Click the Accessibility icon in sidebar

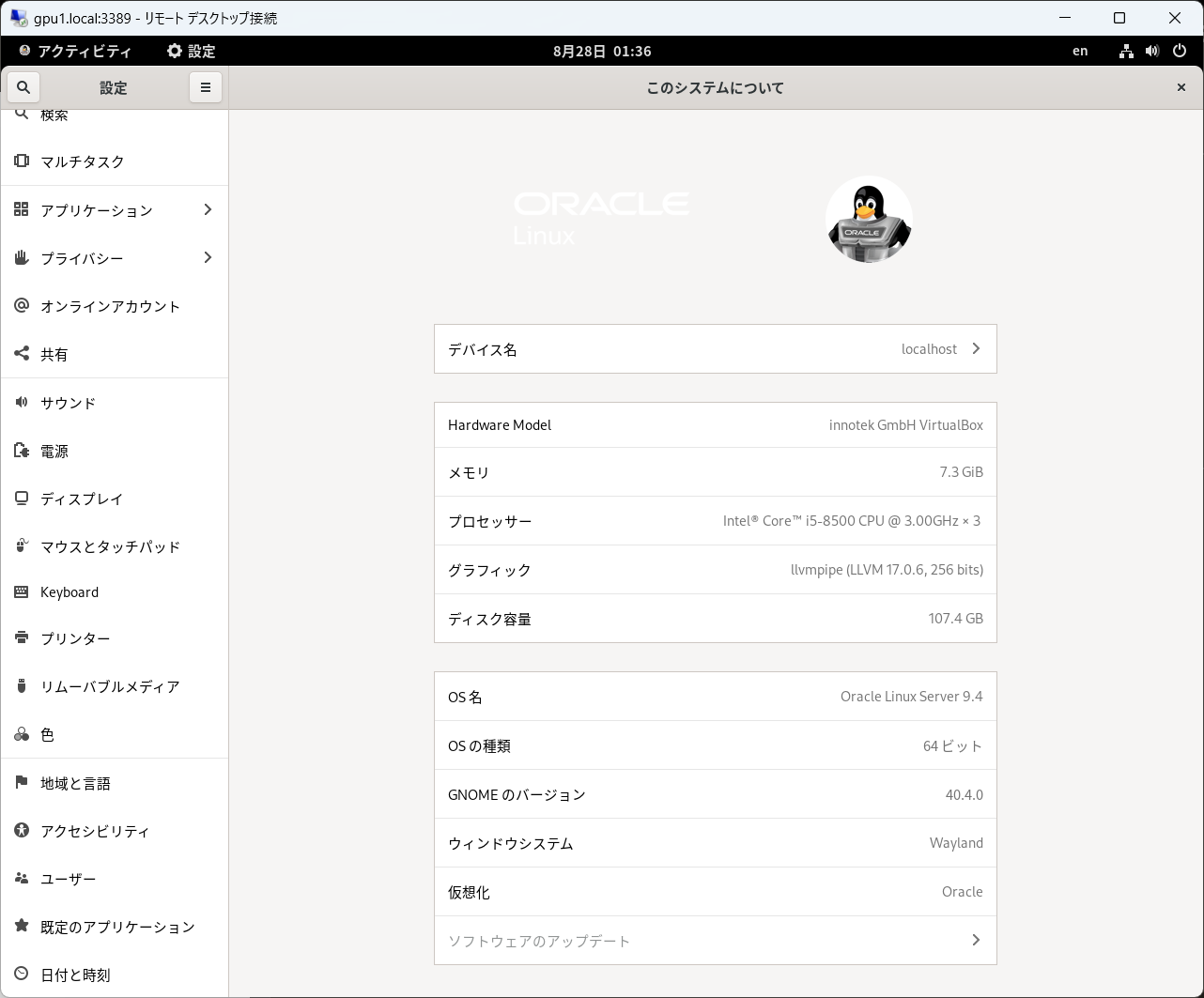pos(22,830)
